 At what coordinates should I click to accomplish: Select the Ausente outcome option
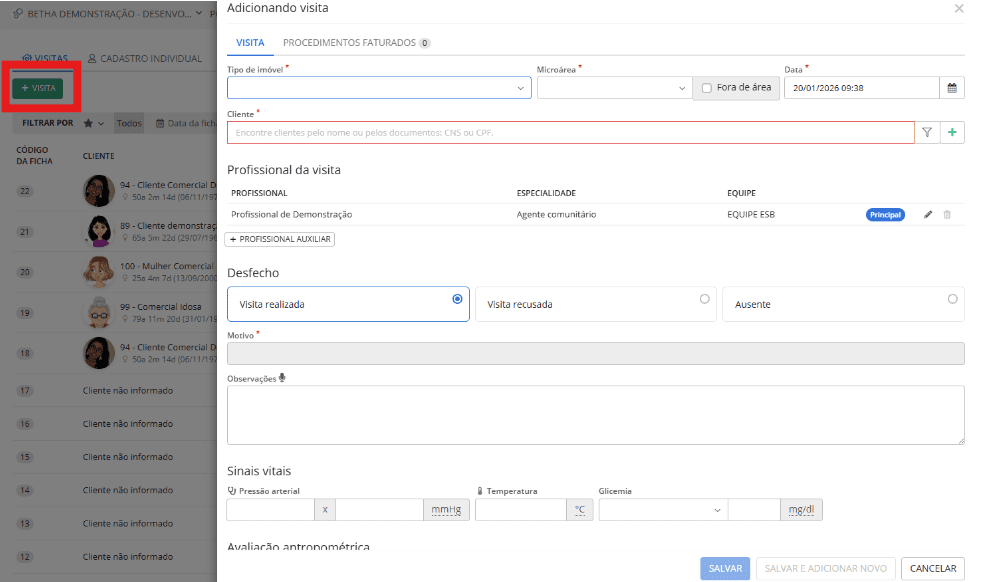(x=842, y=304)
